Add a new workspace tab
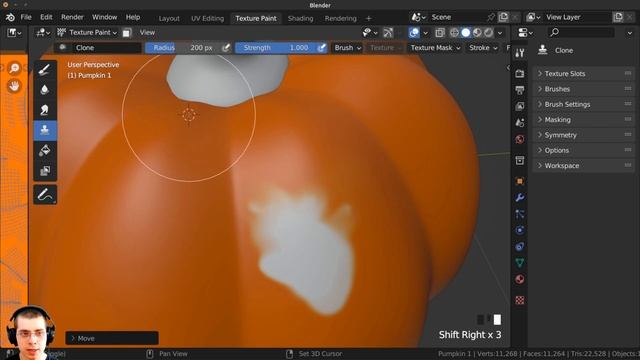Screen dimensions: 640x360 (x=369, y=18)
